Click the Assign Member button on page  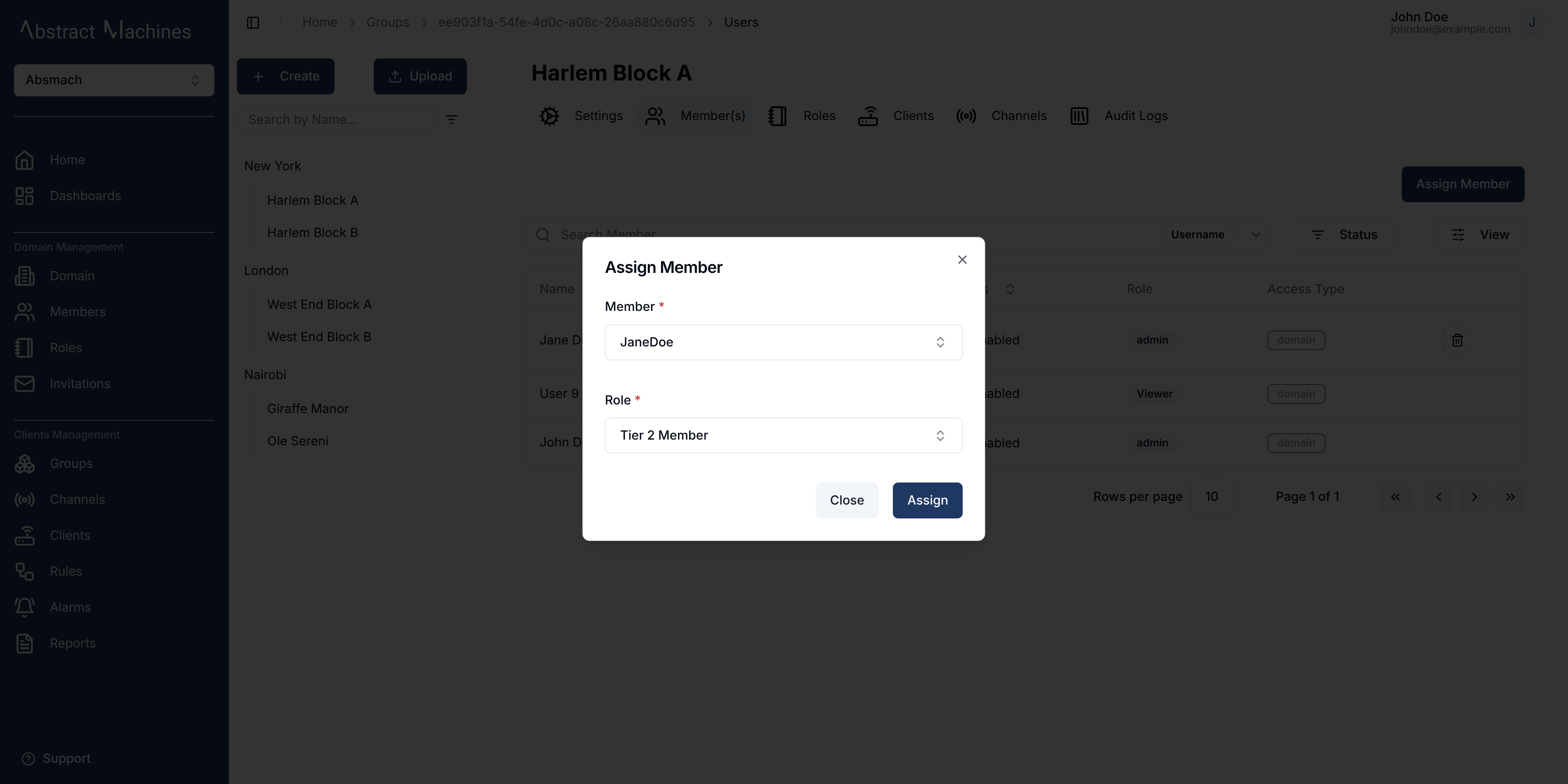coord(1463,184)
